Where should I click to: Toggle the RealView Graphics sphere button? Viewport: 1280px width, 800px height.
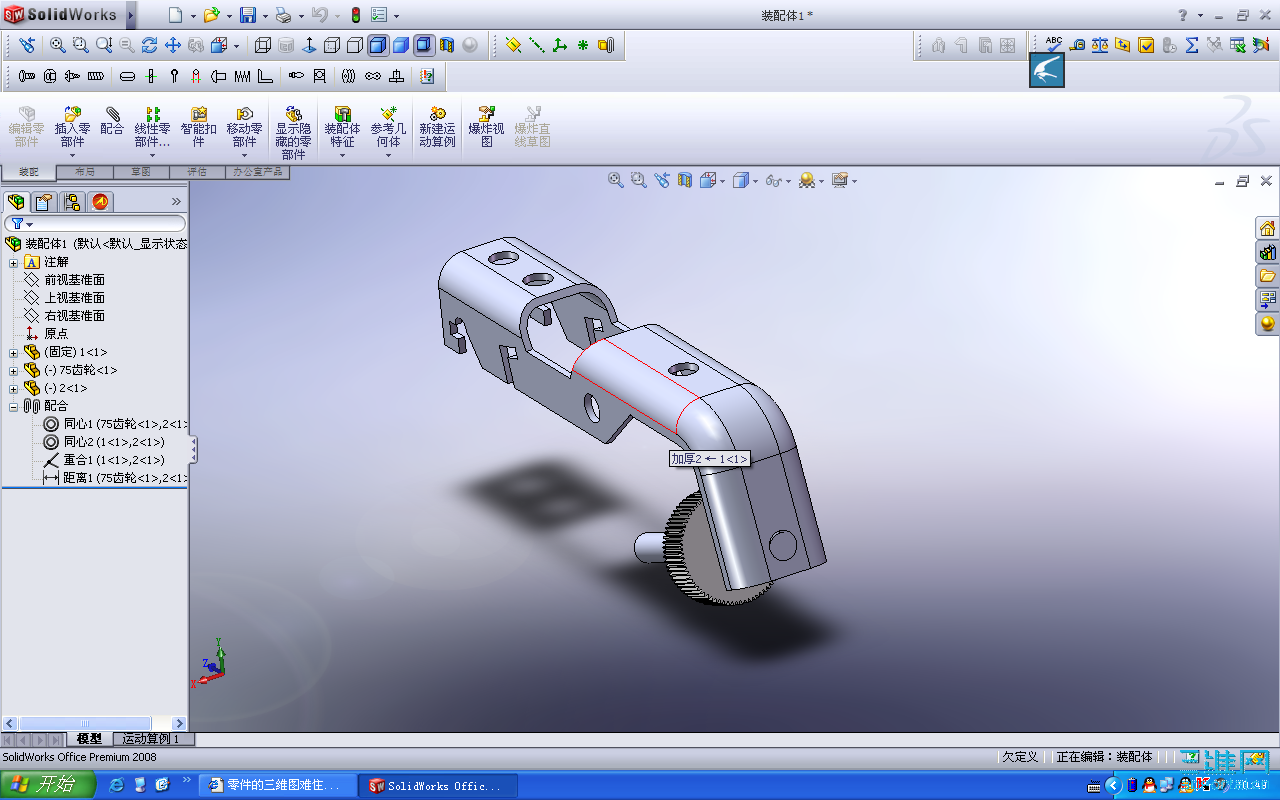click(470, 45)
